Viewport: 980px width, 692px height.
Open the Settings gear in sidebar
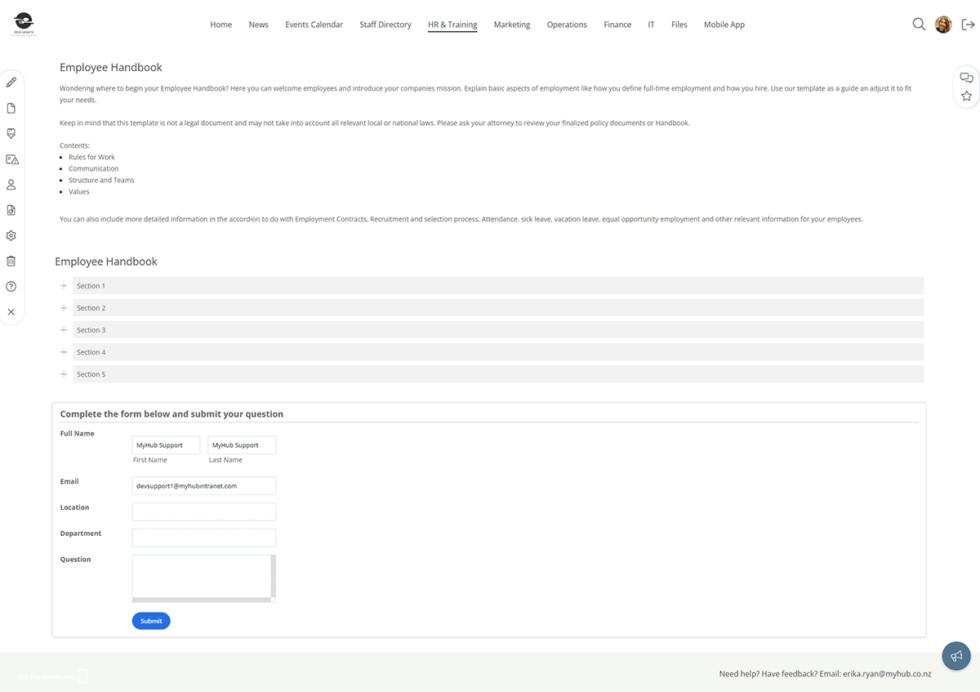point(11,235)
